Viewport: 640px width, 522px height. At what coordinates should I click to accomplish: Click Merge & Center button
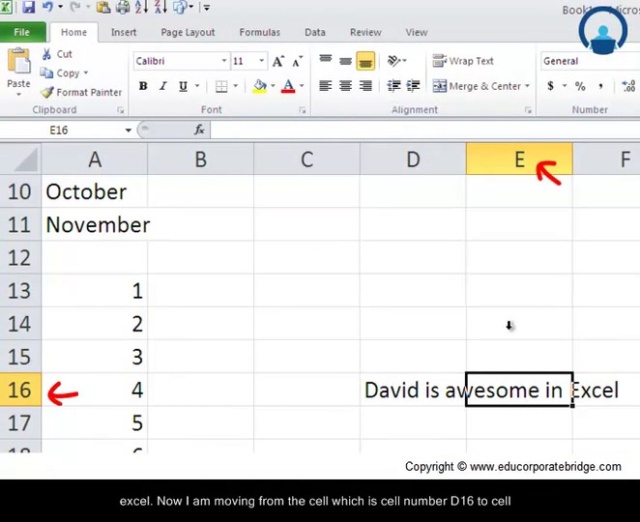point(477,86)
